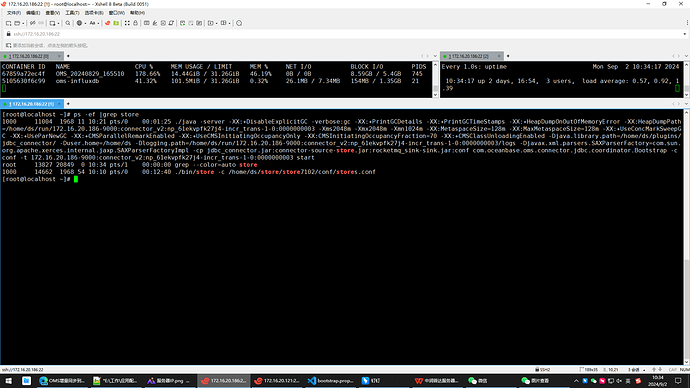
Task: Expand the Open Session dropdown arrow
Action: click(x=23, y=23)
